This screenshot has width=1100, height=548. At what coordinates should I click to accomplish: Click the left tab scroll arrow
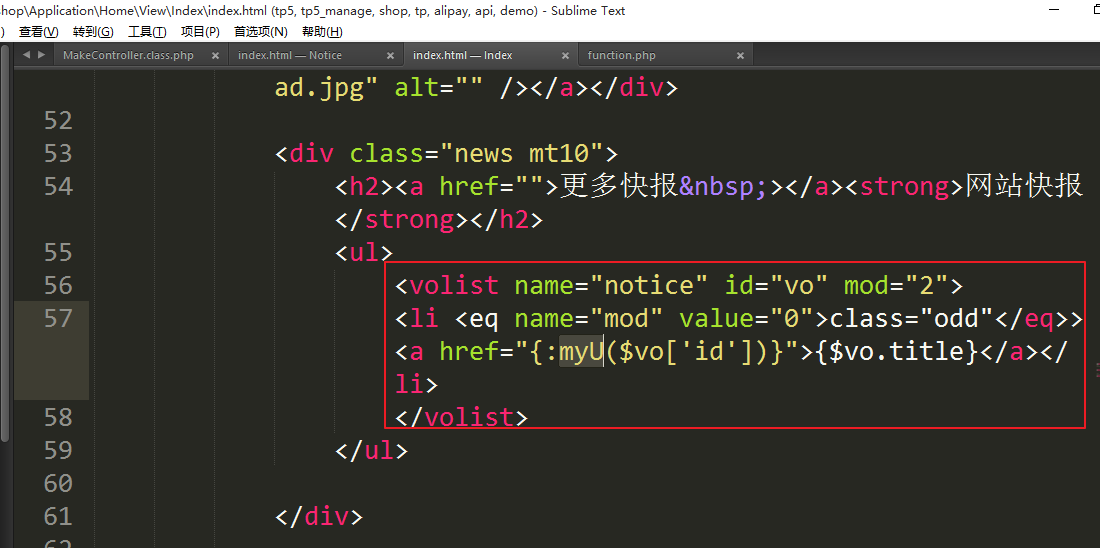27,55
